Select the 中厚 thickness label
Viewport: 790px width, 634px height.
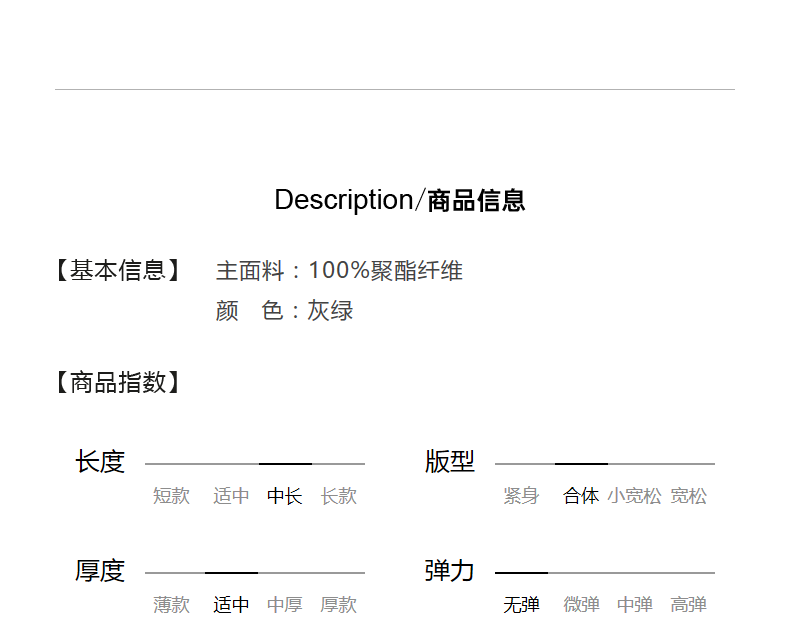click(x=285, y=605)
